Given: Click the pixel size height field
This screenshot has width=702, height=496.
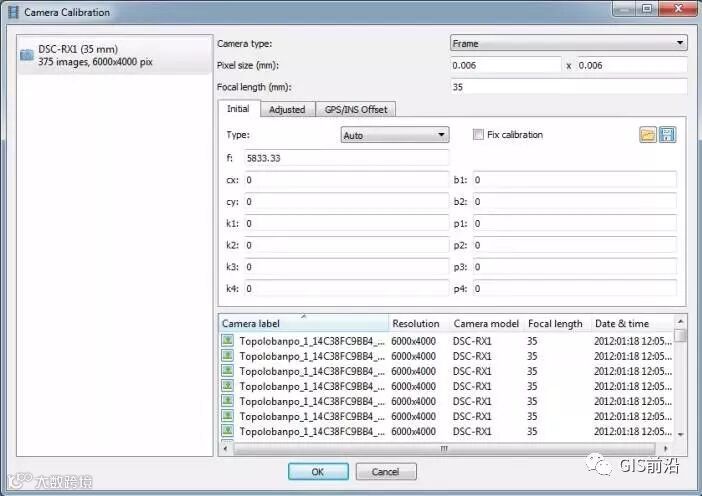Looking at the screenshot, I should click(x=632, y=65).
